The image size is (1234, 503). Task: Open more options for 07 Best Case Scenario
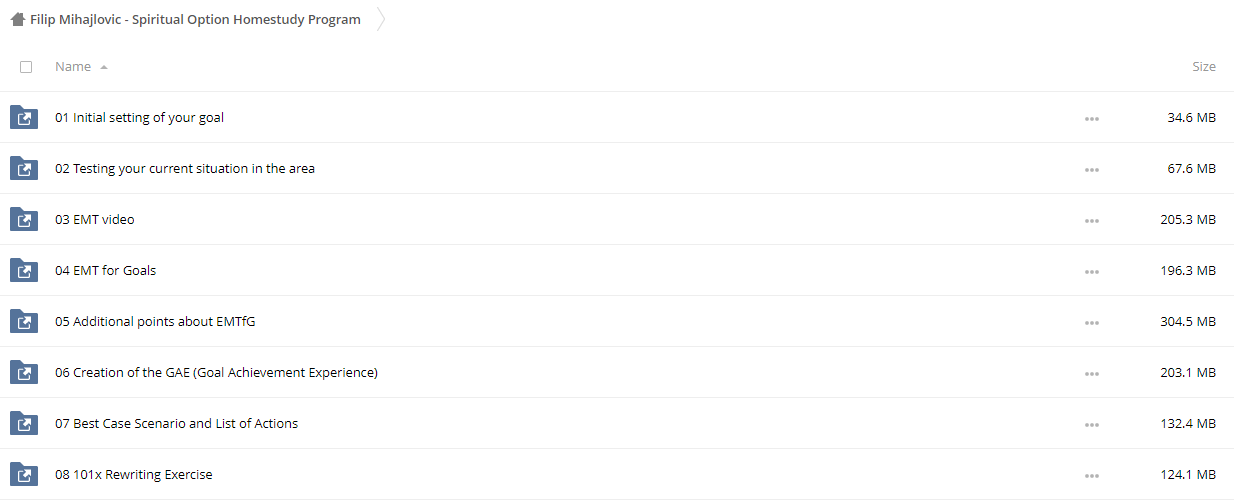[1091, 425]
